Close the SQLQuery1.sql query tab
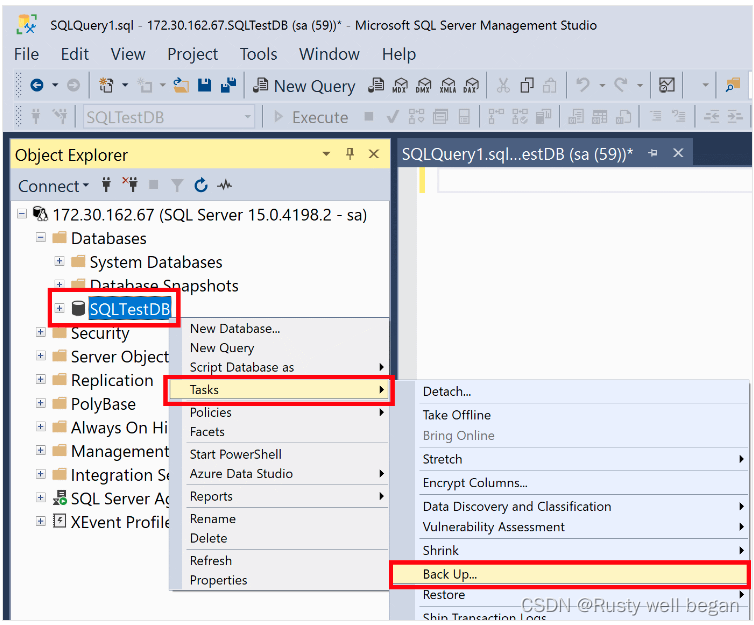 (678, 153)
